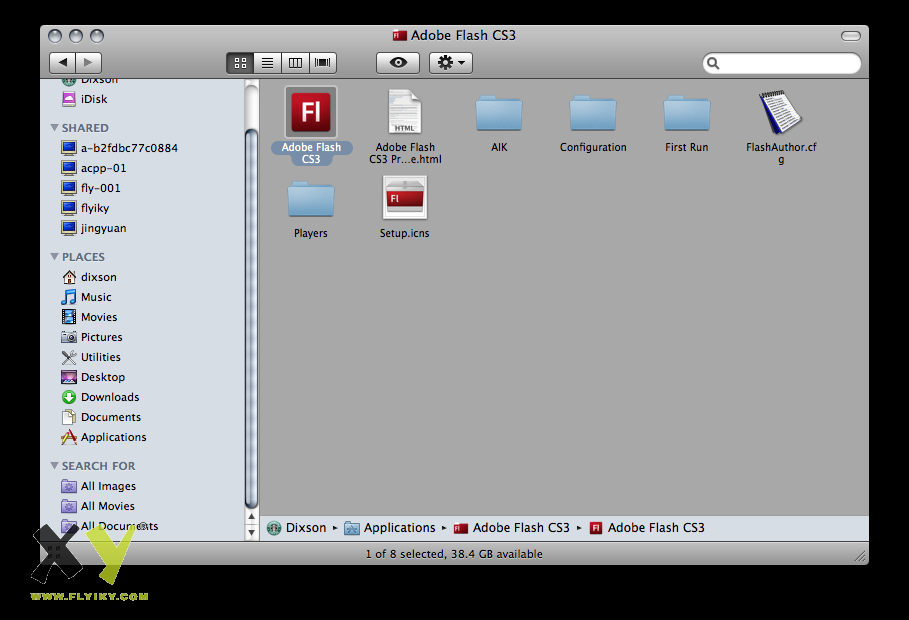Click Adobe Flash CS3 app in path bar
This screenshot has height=620, width=909.
click(647, 528)
